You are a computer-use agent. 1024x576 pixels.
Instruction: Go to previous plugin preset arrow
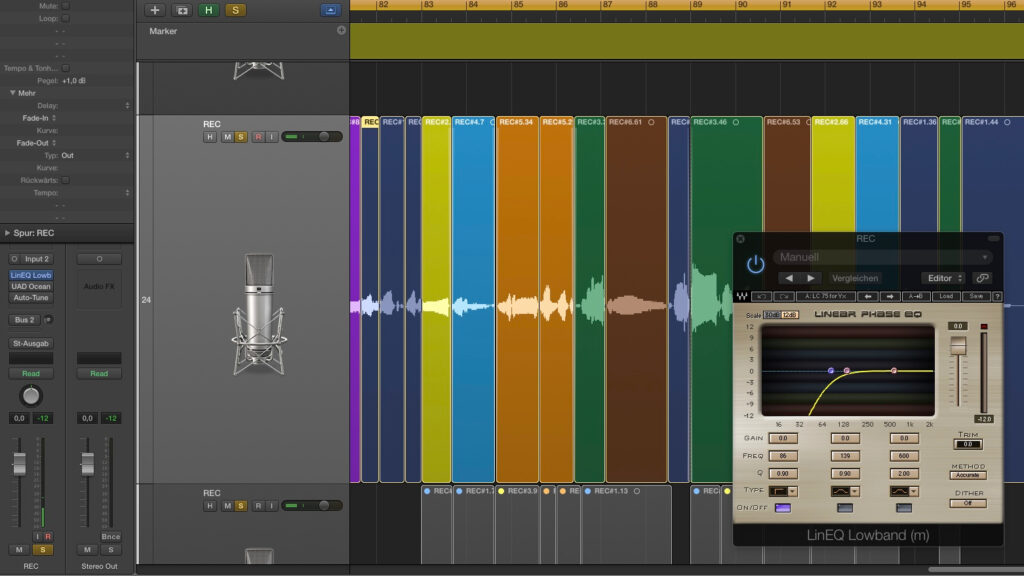pyautogui.click(x=789, y=278)
